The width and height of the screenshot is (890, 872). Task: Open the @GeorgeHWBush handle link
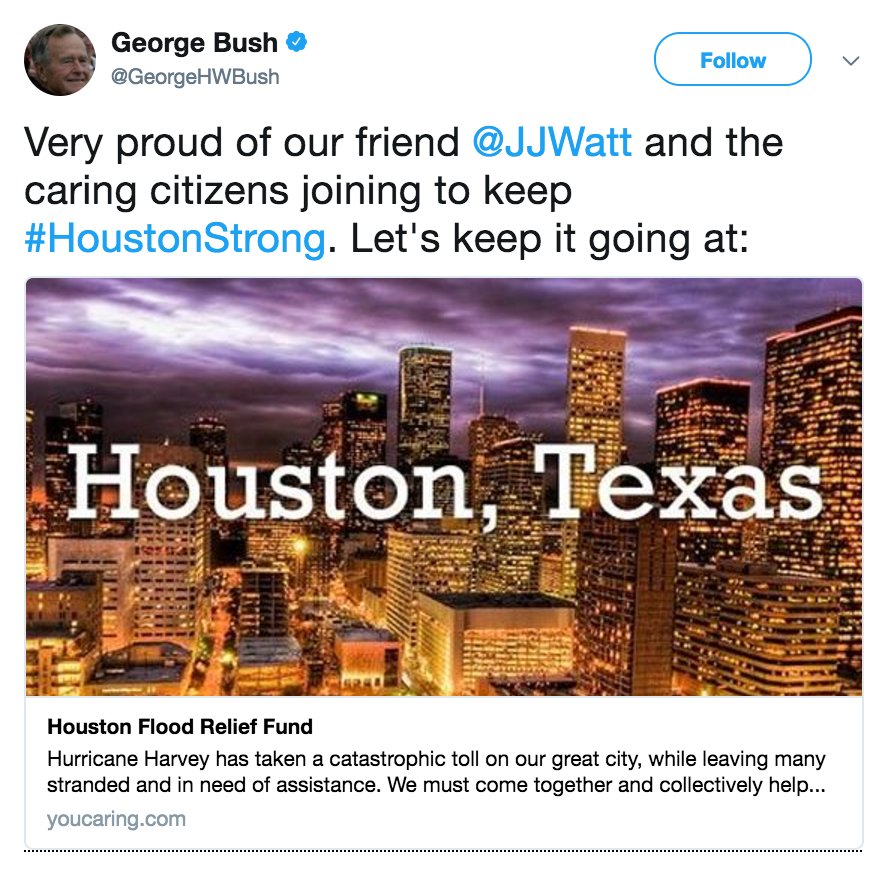click(195, 77)
